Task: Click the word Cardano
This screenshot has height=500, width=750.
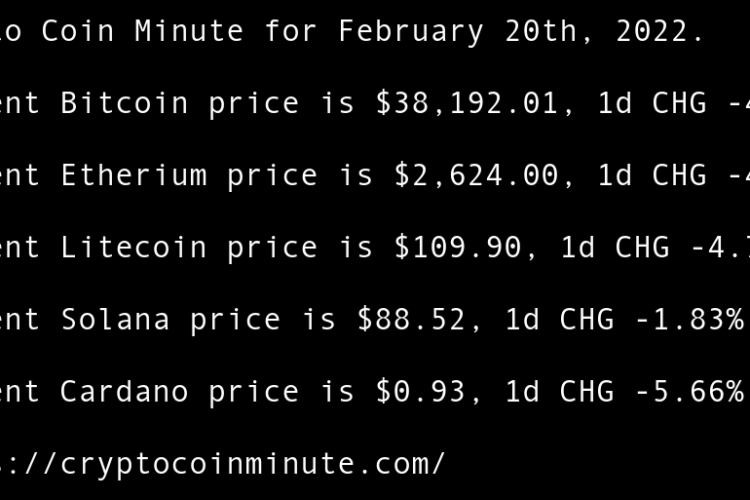Action: [x=124, y=391]
